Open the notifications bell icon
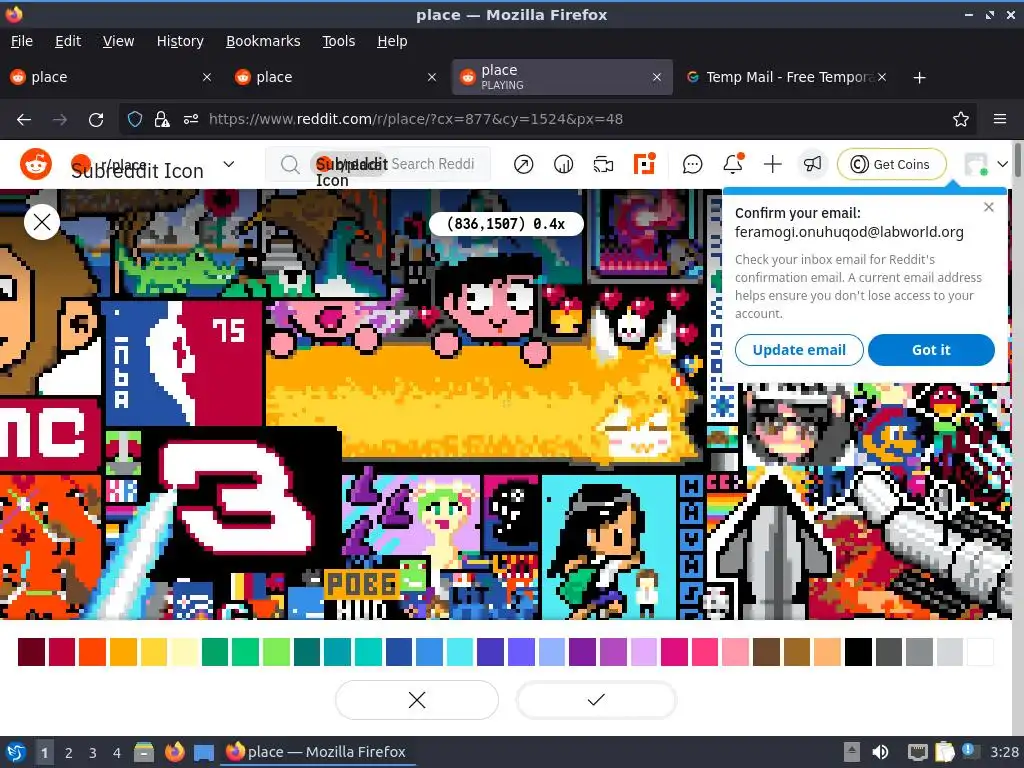Screen dimensions: 1024x768 tap(733, 164)
